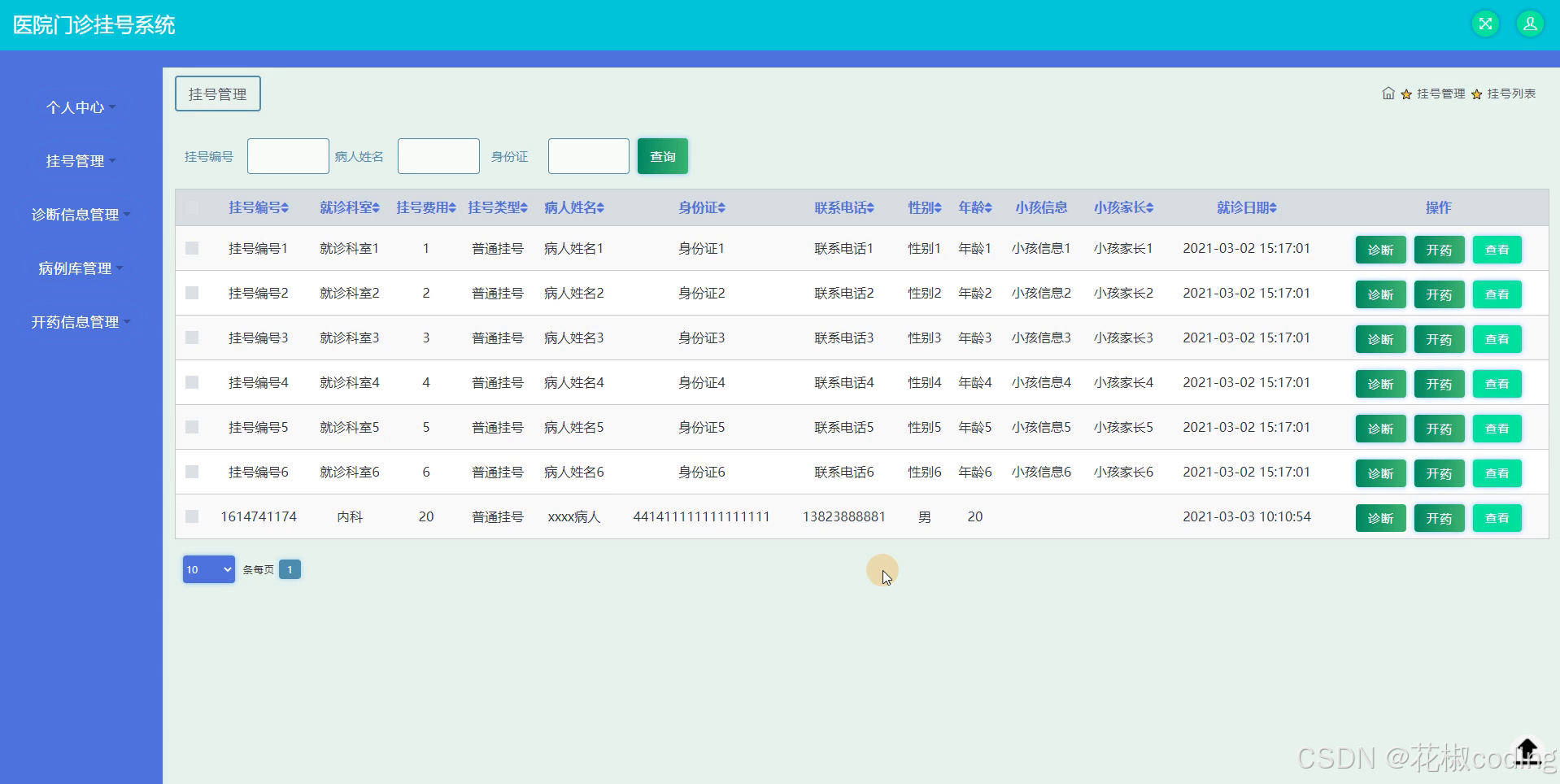Image resolution: width=1560 pixels, height=784 pixels.
Task: Sort by 挂号类型 column arrows
Action: 524,208
